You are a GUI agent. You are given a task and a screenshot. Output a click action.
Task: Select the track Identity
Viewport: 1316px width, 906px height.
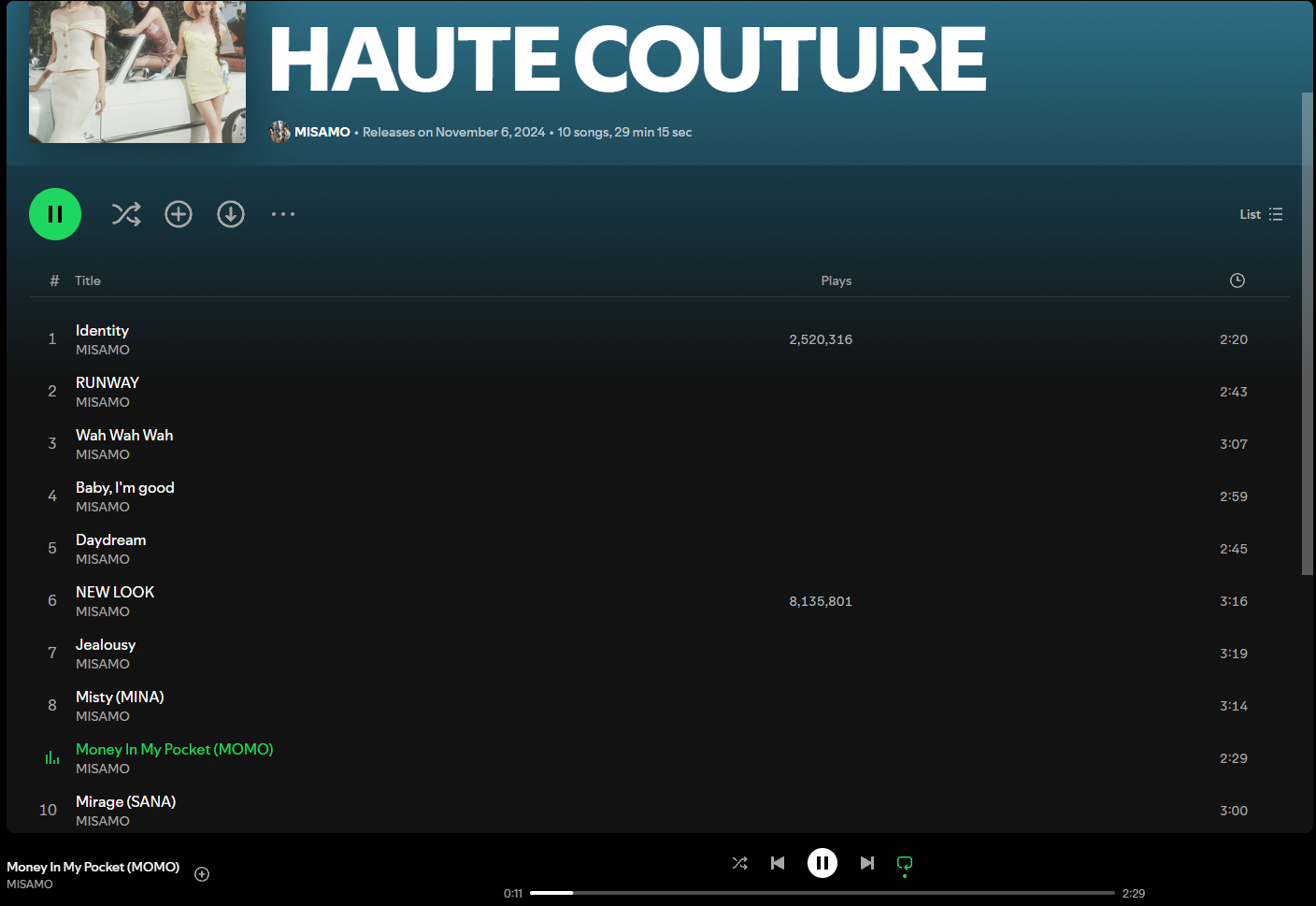[x=103, y=331]
